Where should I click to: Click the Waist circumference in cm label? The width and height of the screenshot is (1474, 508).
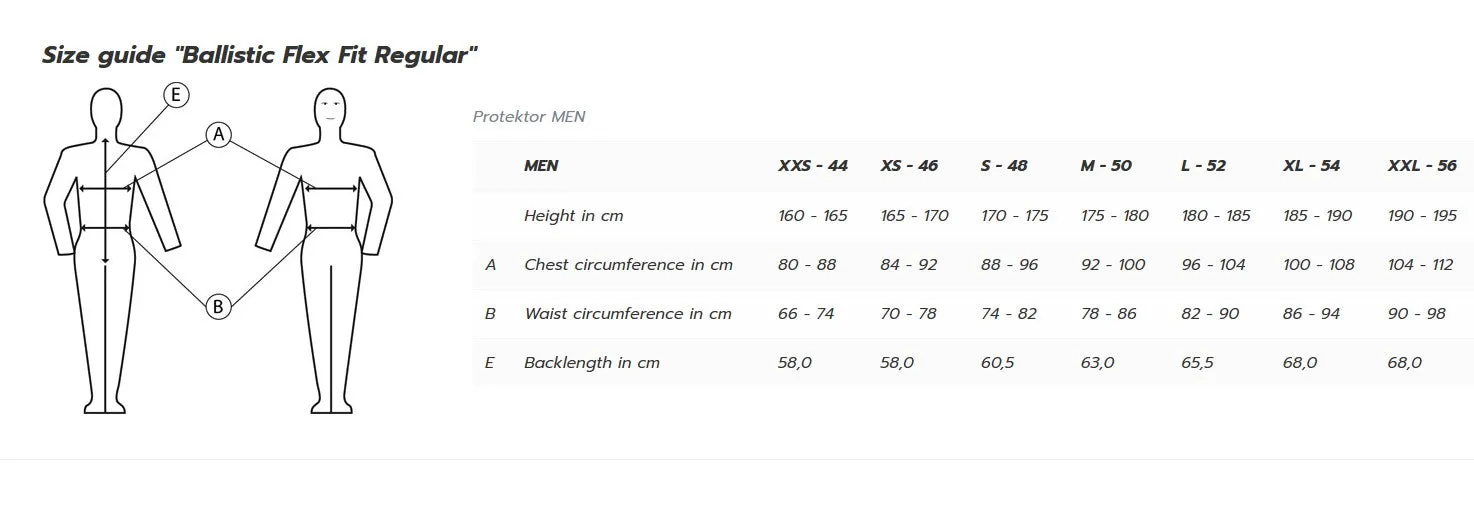pyautogui.click(x=628, y=314)
